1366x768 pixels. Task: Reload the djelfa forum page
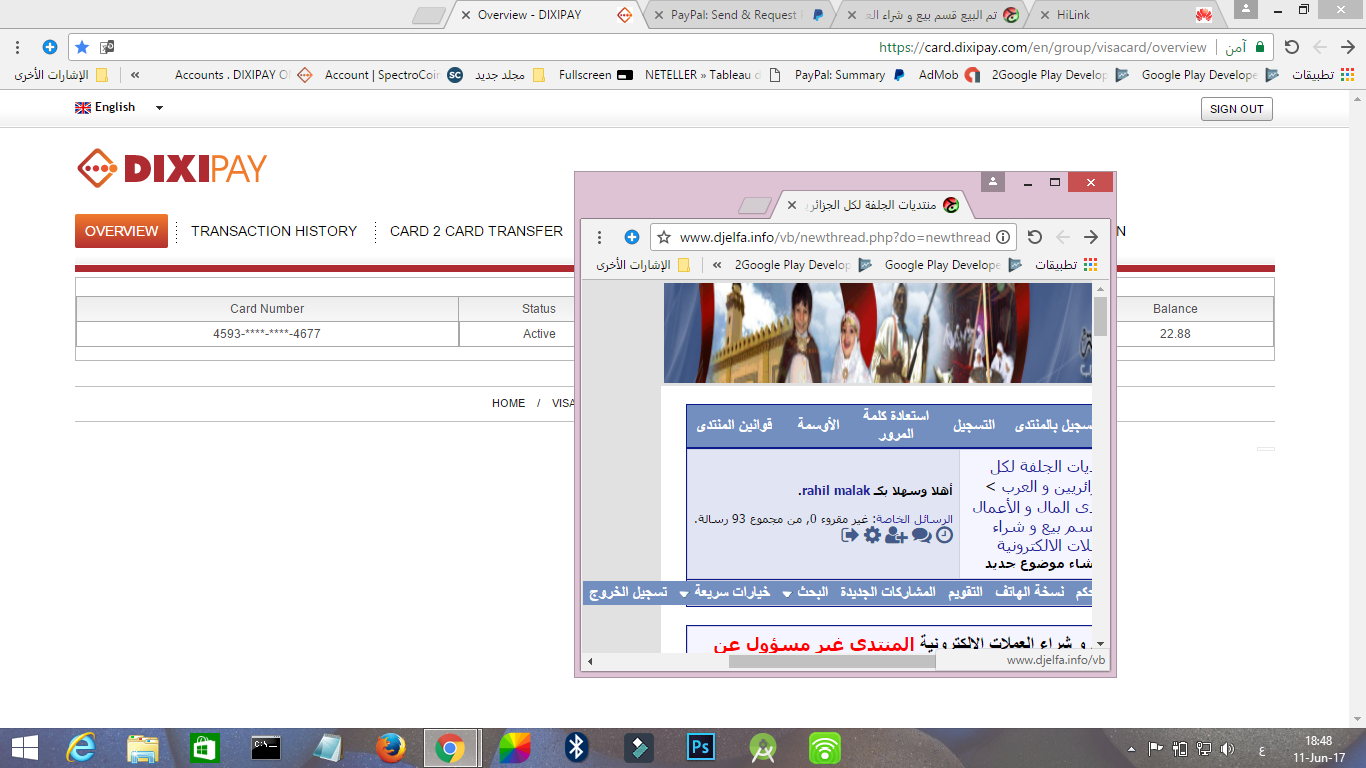(1035, 237)
